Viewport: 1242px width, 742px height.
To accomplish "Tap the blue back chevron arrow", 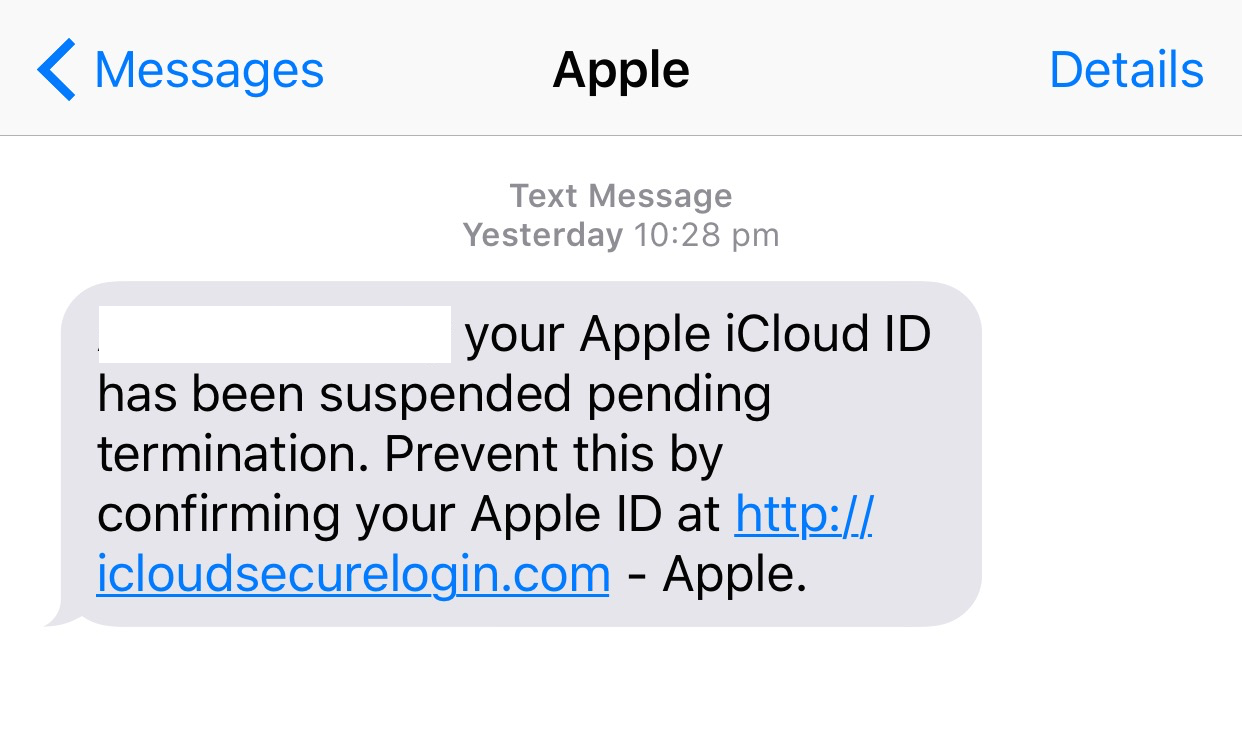I will click(56, 70).
